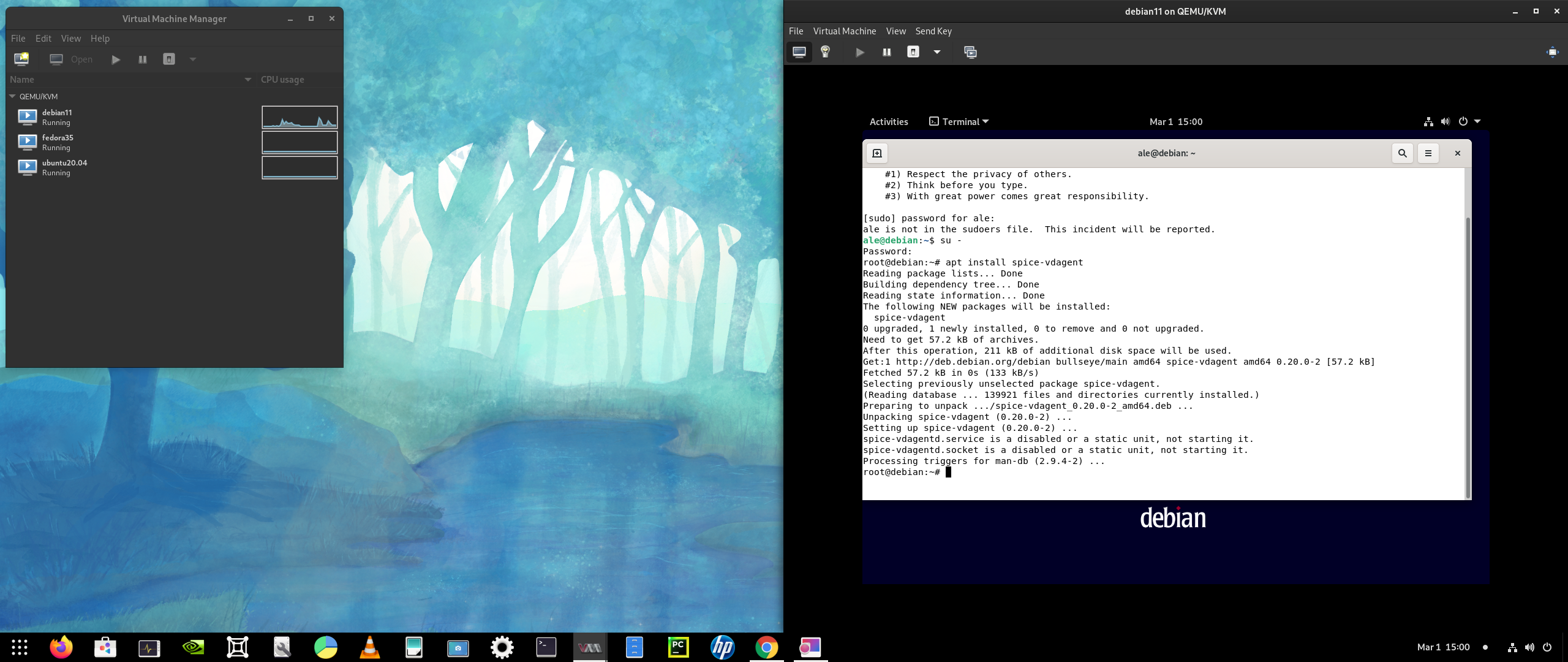Pause the debian11 virtual machine
Viewport: 1568px width, 662px height.
(886, 52)
